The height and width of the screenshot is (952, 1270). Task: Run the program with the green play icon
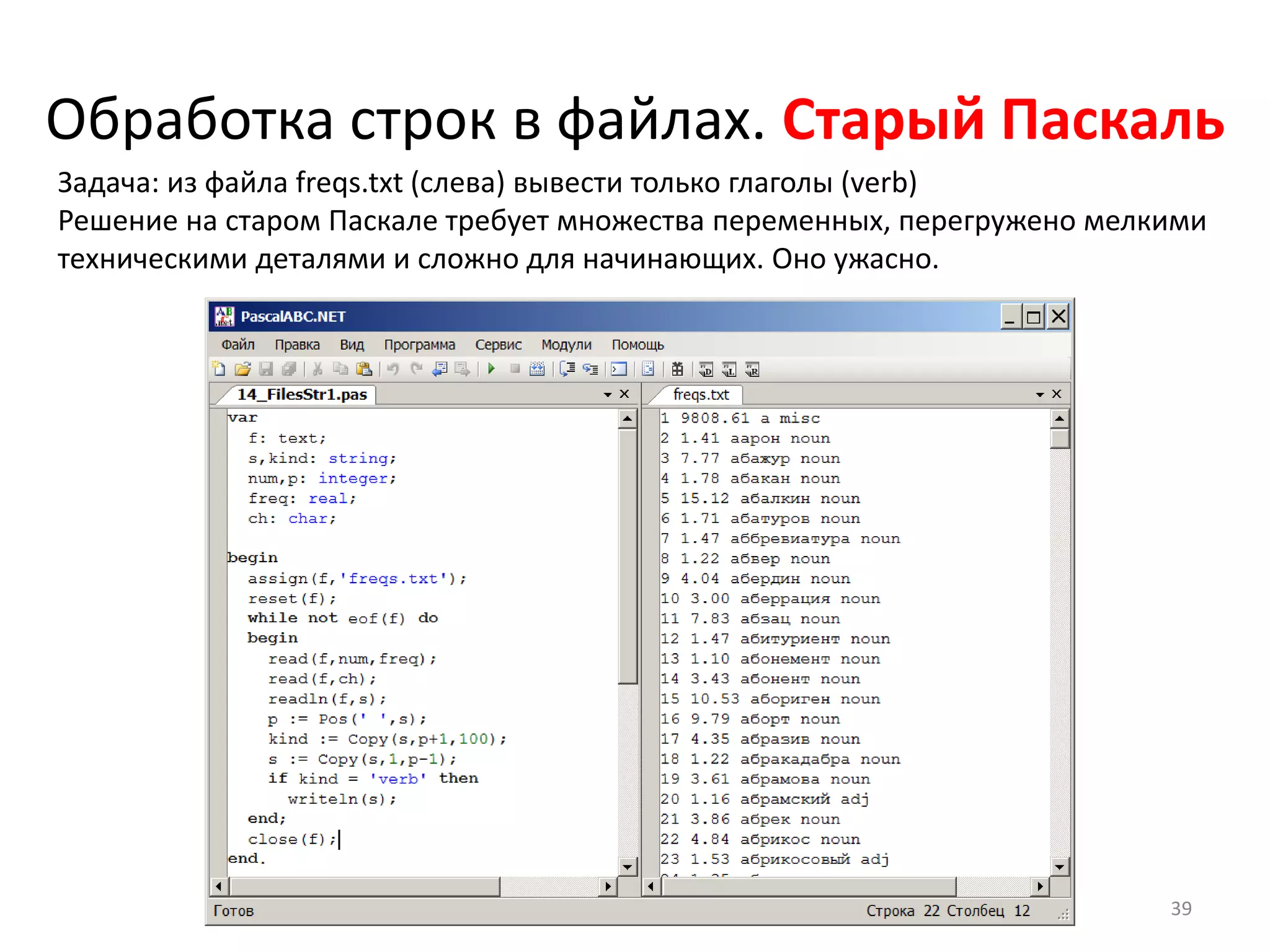point(491,369)
